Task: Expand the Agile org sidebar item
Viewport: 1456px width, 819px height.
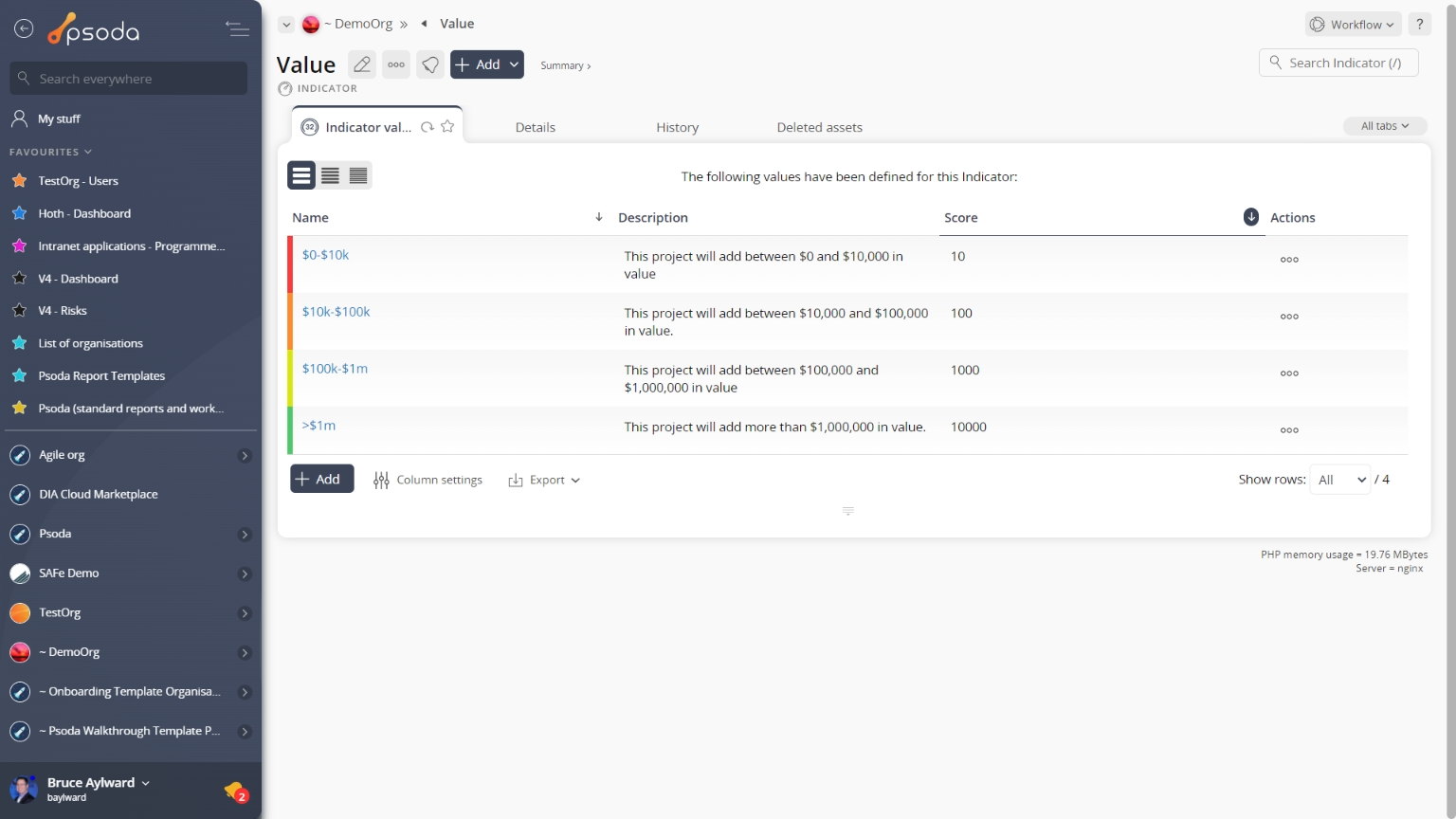Action: coord(245,456)
